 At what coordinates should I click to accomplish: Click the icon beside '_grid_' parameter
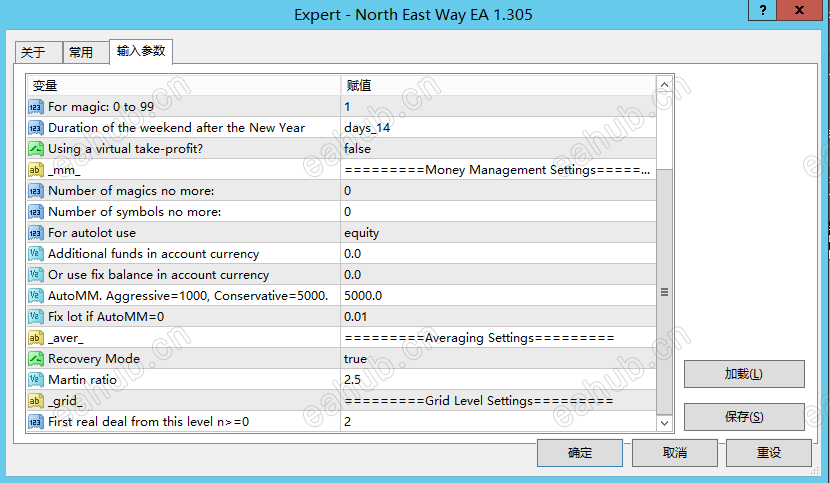35,401
